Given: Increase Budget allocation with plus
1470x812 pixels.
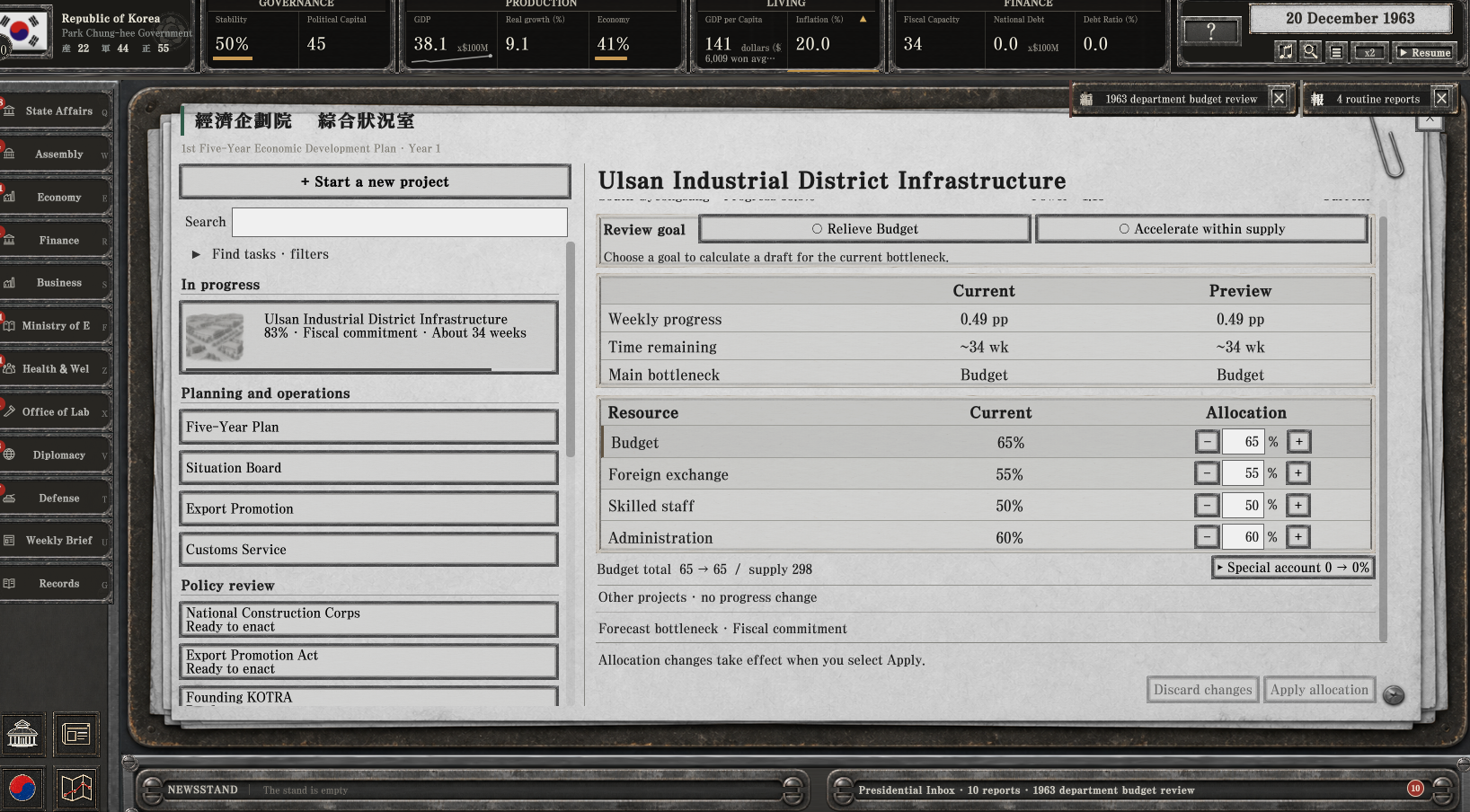Looking at the screenshot, I should (x=1298, y=442).
